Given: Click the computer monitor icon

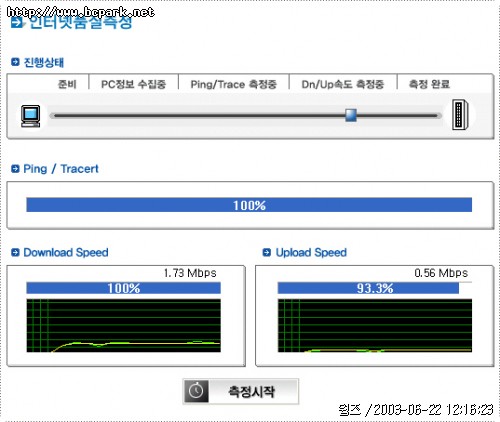Looking at the screenshot, I should (31, 116).
